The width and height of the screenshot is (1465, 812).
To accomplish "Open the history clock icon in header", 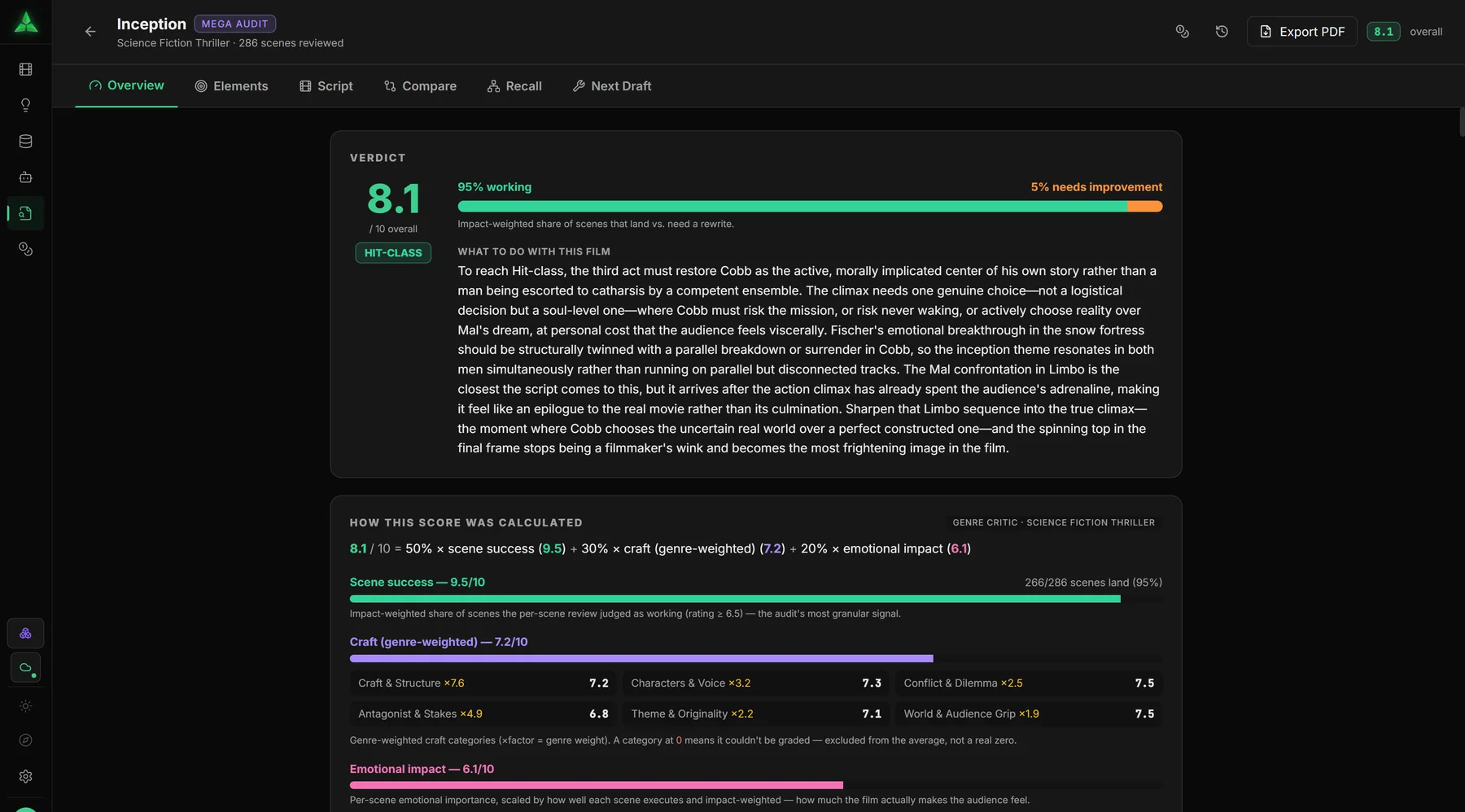I will click(1222, 32).
